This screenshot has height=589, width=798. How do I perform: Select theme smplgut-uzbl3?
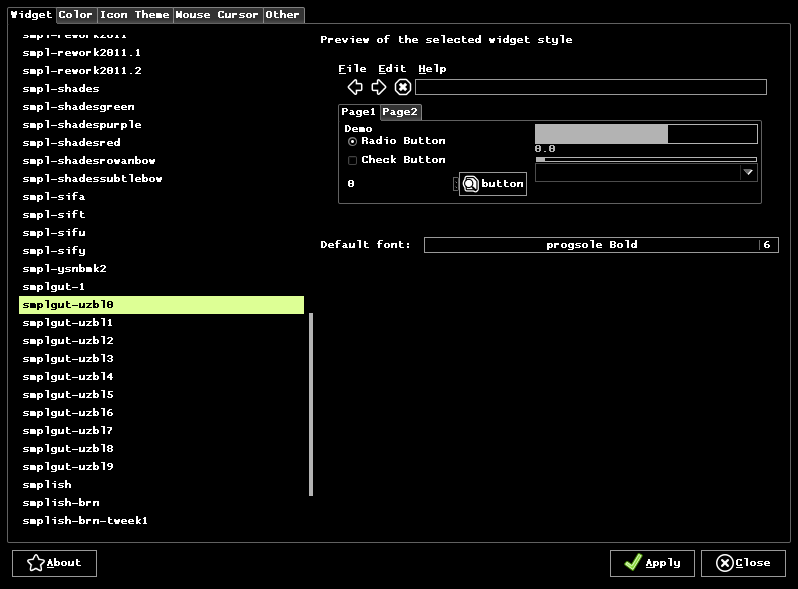pyautogui.click(x=161, y=359)
